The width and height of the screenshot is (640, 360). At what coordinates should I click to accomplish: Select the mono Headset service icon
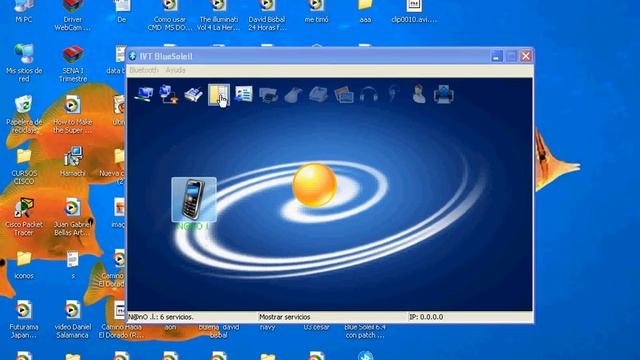393,94
